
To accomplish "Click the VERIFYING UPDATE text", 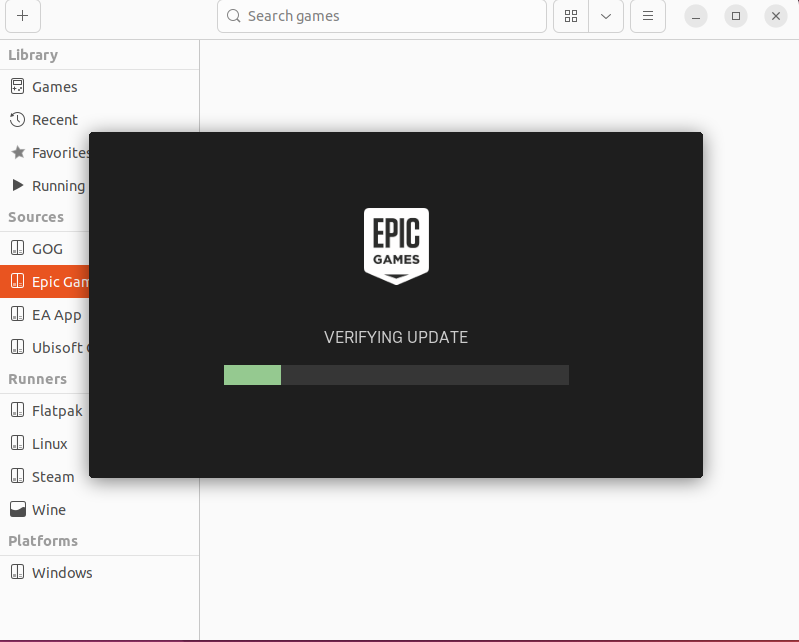I will coord(396,337).
